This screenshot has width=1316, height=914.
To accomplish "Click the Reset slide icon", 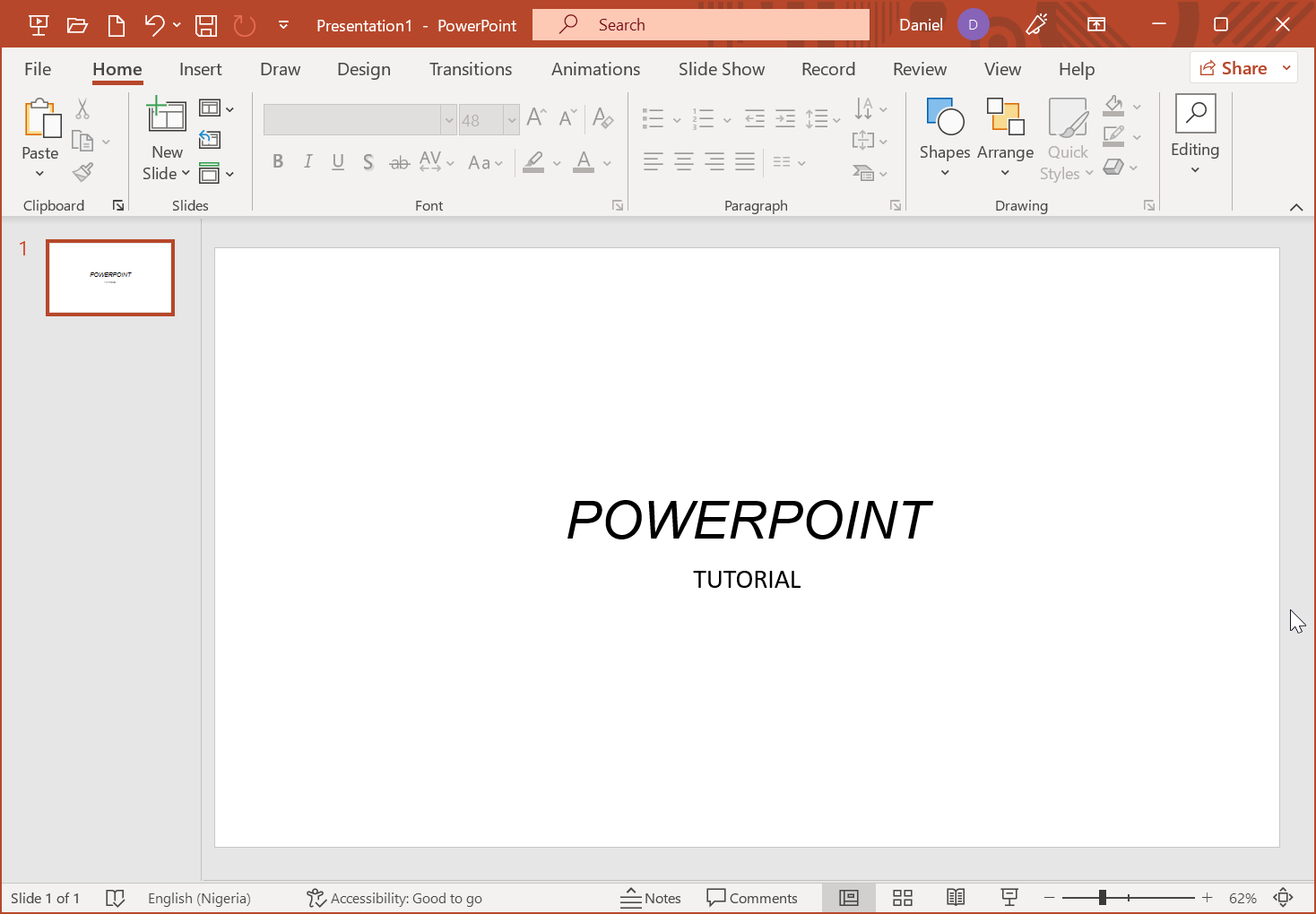I will (210, 140).
